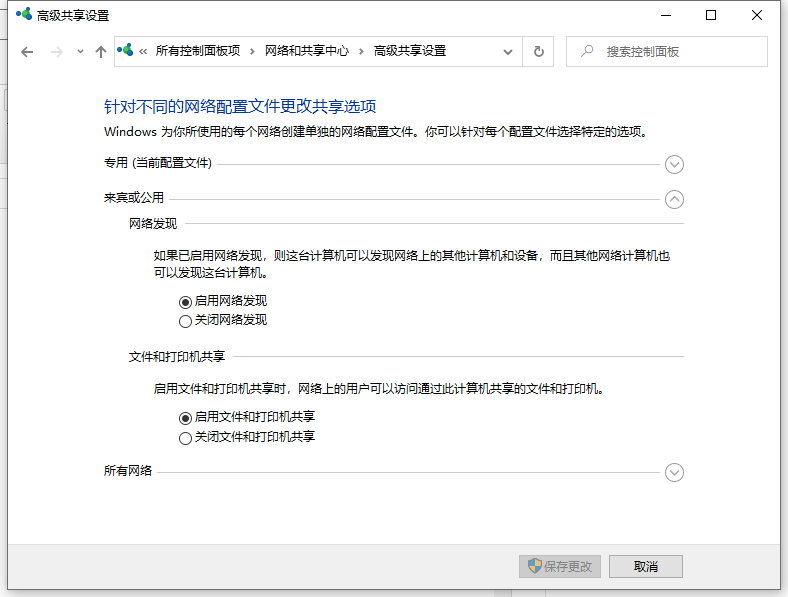The image size is (788, 597).
Task: Click the 所有网络 profile label
Action: pyautogui.click(x=128, y=470)
